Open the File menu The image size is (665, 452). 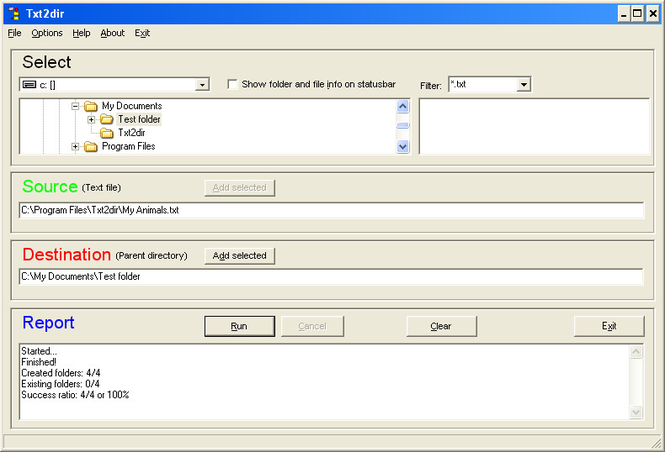(14, 33)
